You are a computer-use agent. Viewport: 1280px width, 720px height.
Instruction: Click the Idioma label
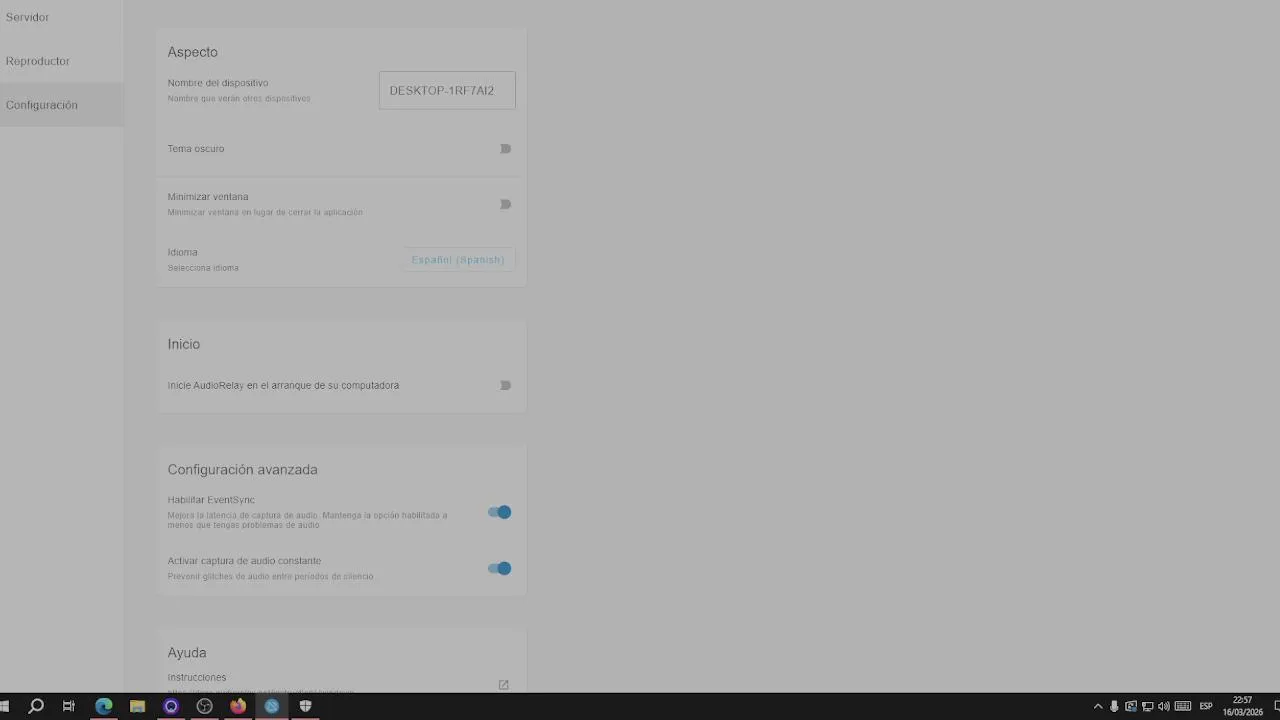pos(182,252)
